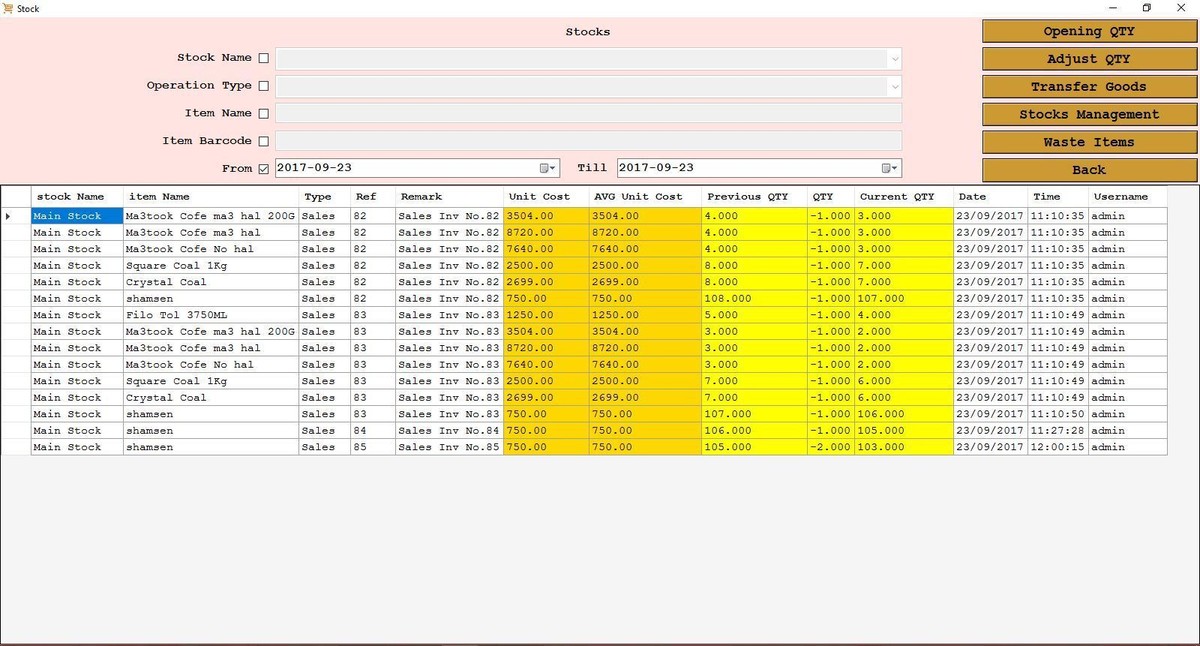Go Back from Stocks screen
This screenshot has width=1200, height=646.
[1089, 169]
